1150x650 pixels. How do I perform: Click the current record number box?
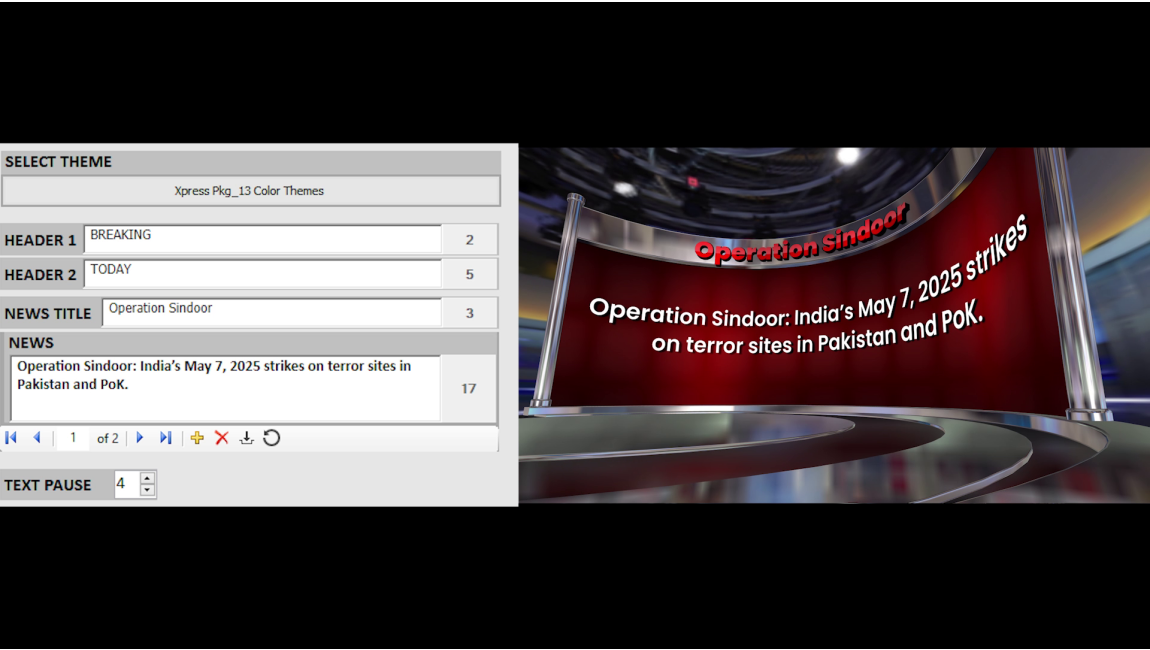click(72, 438)
